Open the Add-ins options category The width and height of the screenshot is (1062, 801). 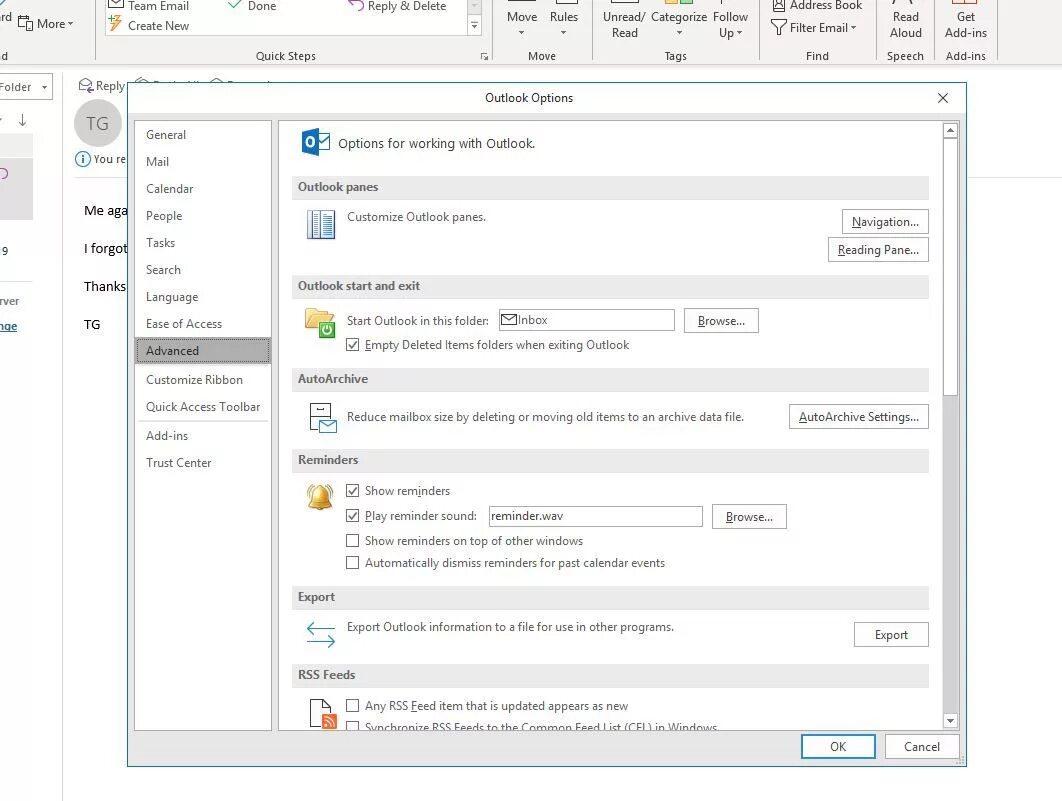[203, 436]
